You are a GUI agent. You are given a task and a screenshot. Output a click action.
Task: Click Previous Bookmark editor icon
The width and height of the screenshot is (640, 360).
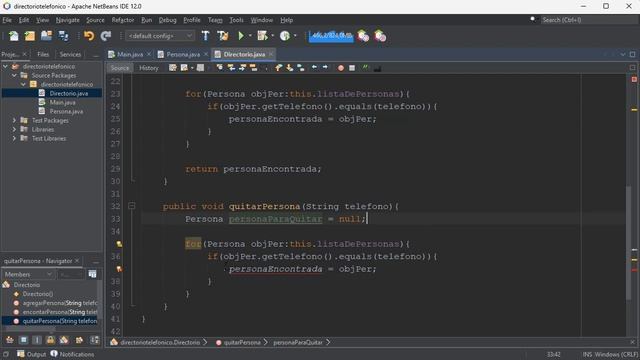[278, 68]
